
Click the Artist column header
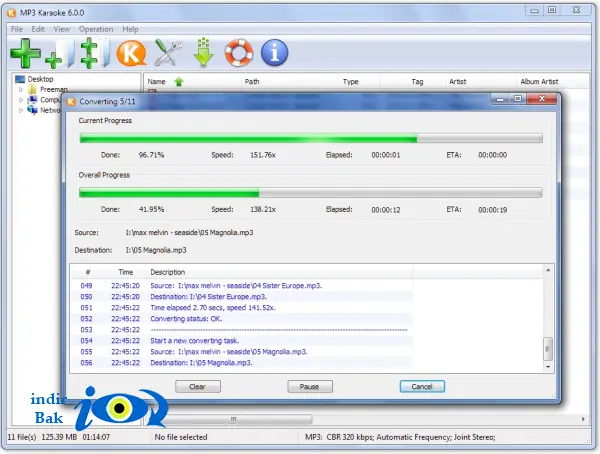481,82
